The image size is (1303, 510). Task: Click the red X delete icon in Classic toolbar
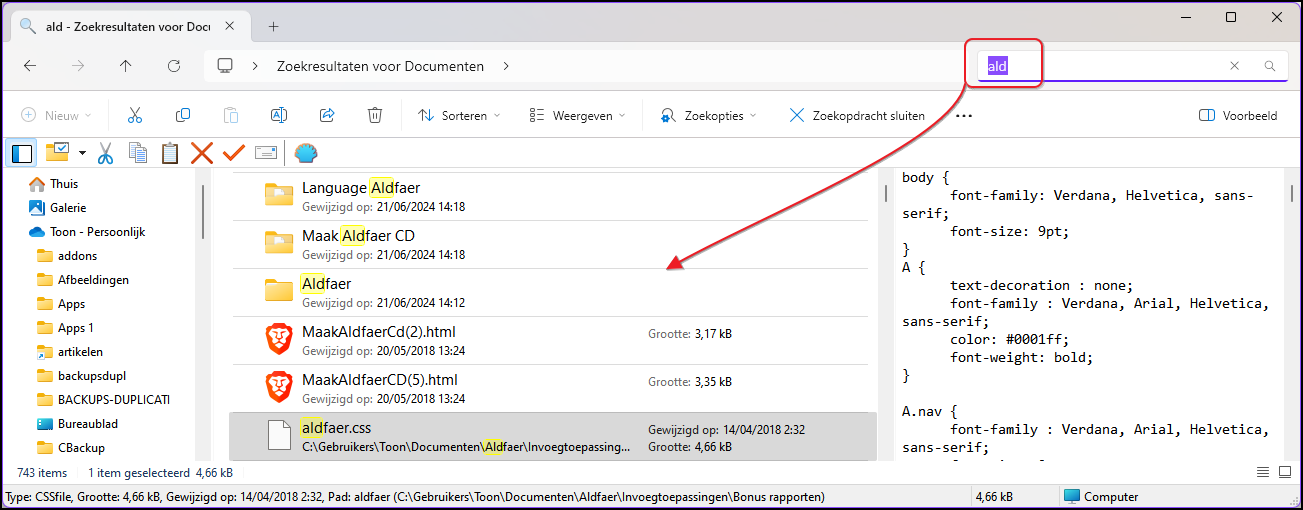[x=202, y=153]
